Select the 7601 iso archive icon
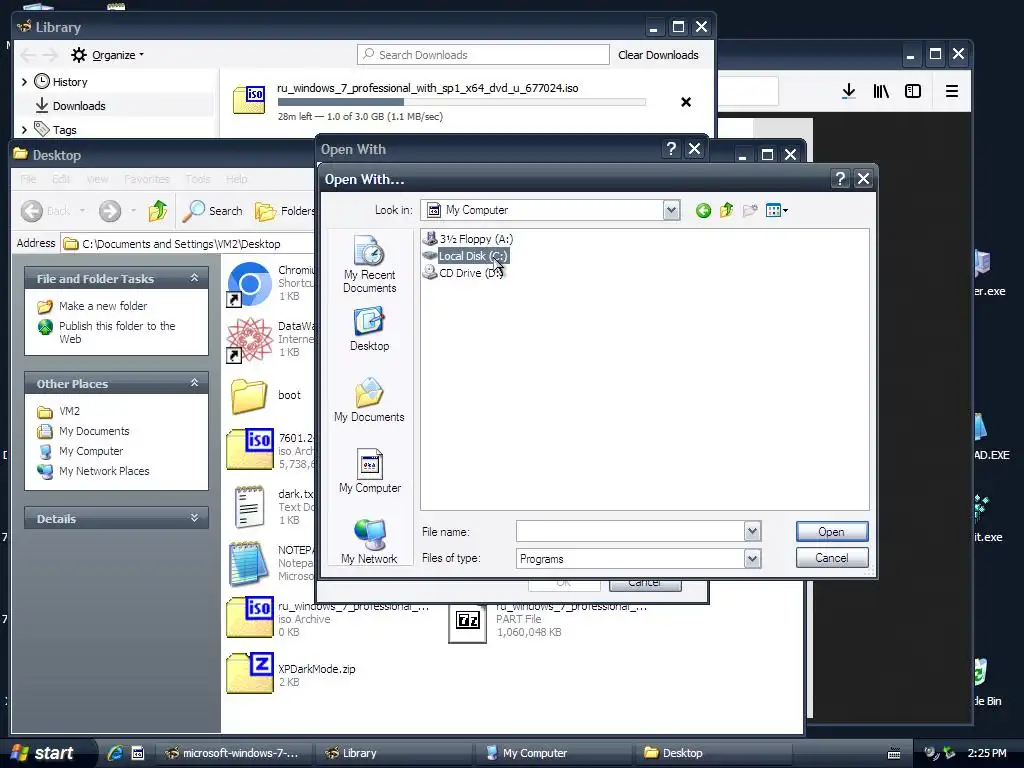 tap(249, 450)
